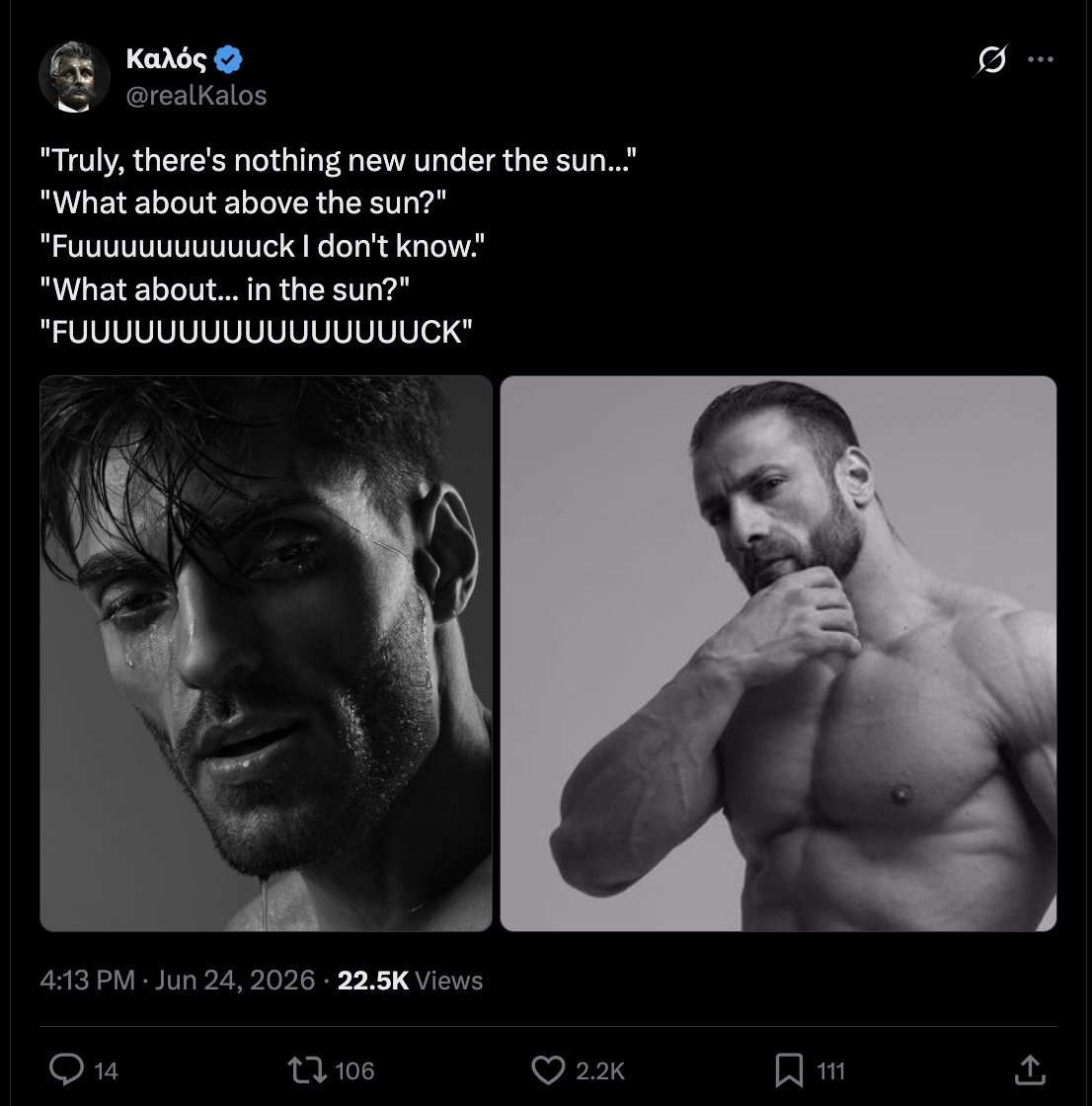The height and width of the screenshot is (1106, 1092).
Task: Click the 2.2K likes count
Action: coord(600,1070)
